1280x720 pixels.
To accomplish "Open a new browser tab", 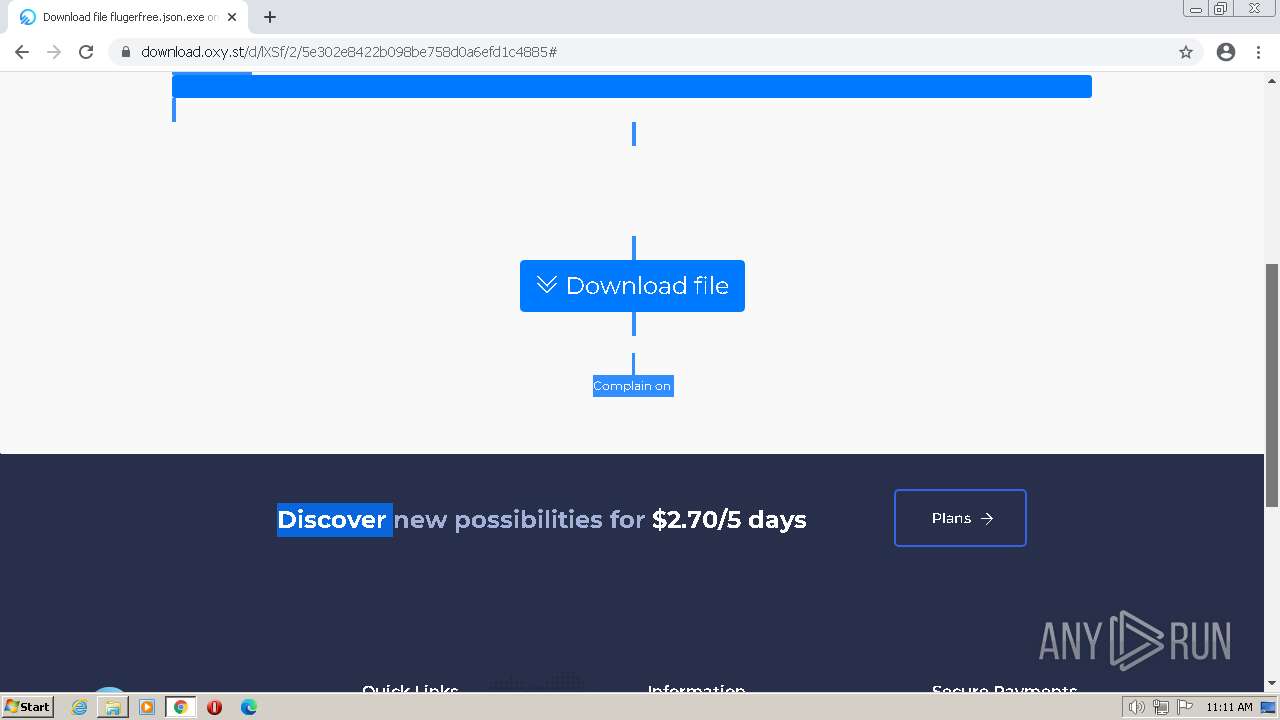I will point(270,17).
